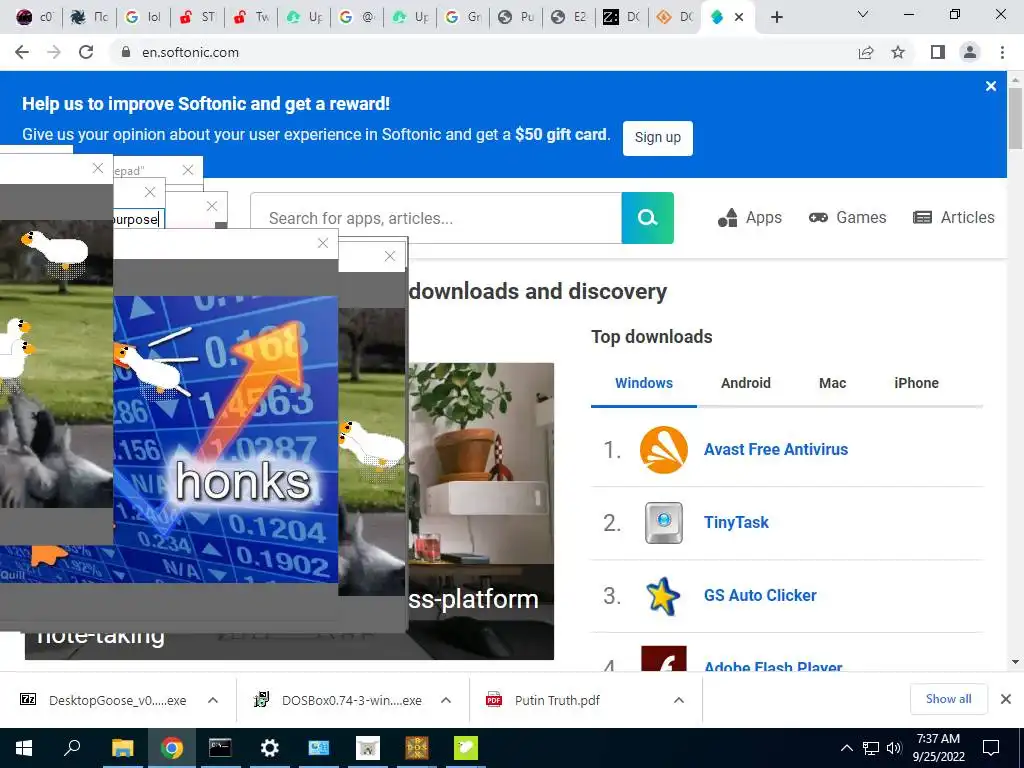Focus the Softonic search field
The width and height of the screenshot is (1024, 768).
(436, 218)
